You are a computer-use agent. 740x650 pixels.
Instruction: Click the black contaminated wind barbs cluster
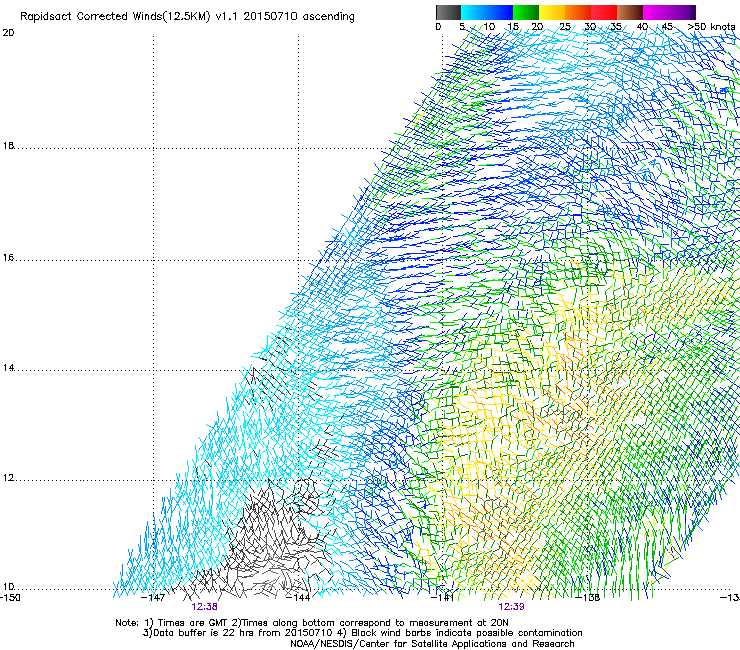tap(271, 538)
